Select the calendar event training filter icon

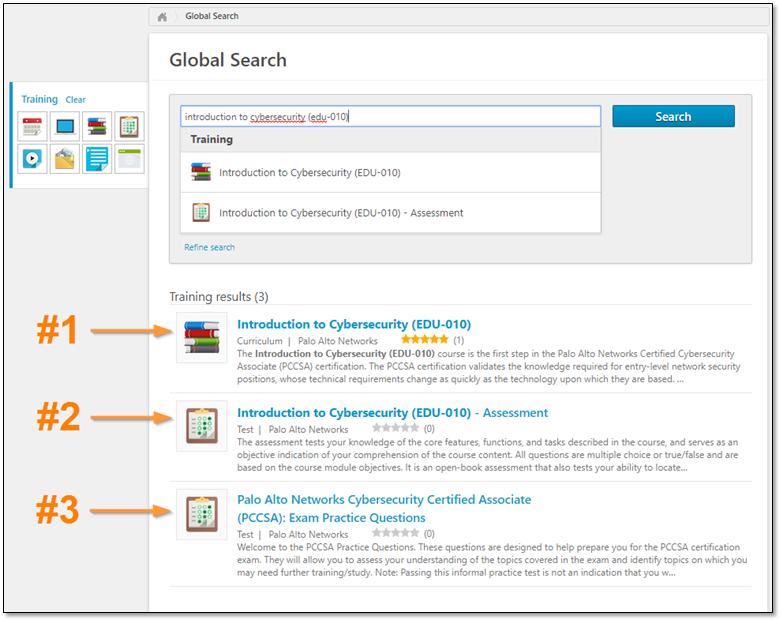(32, 127)
